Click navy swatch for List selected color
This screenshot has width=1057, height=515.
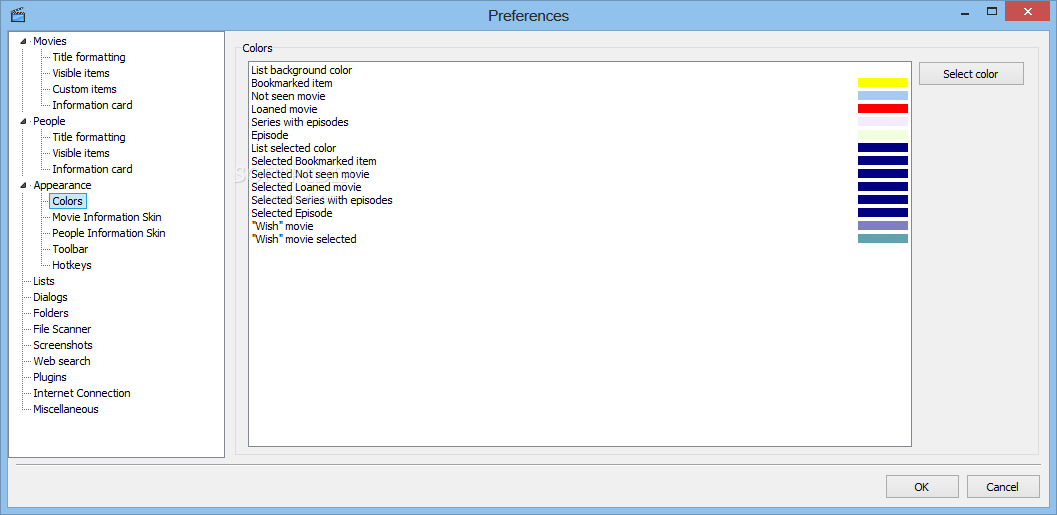tap(882, 148)
